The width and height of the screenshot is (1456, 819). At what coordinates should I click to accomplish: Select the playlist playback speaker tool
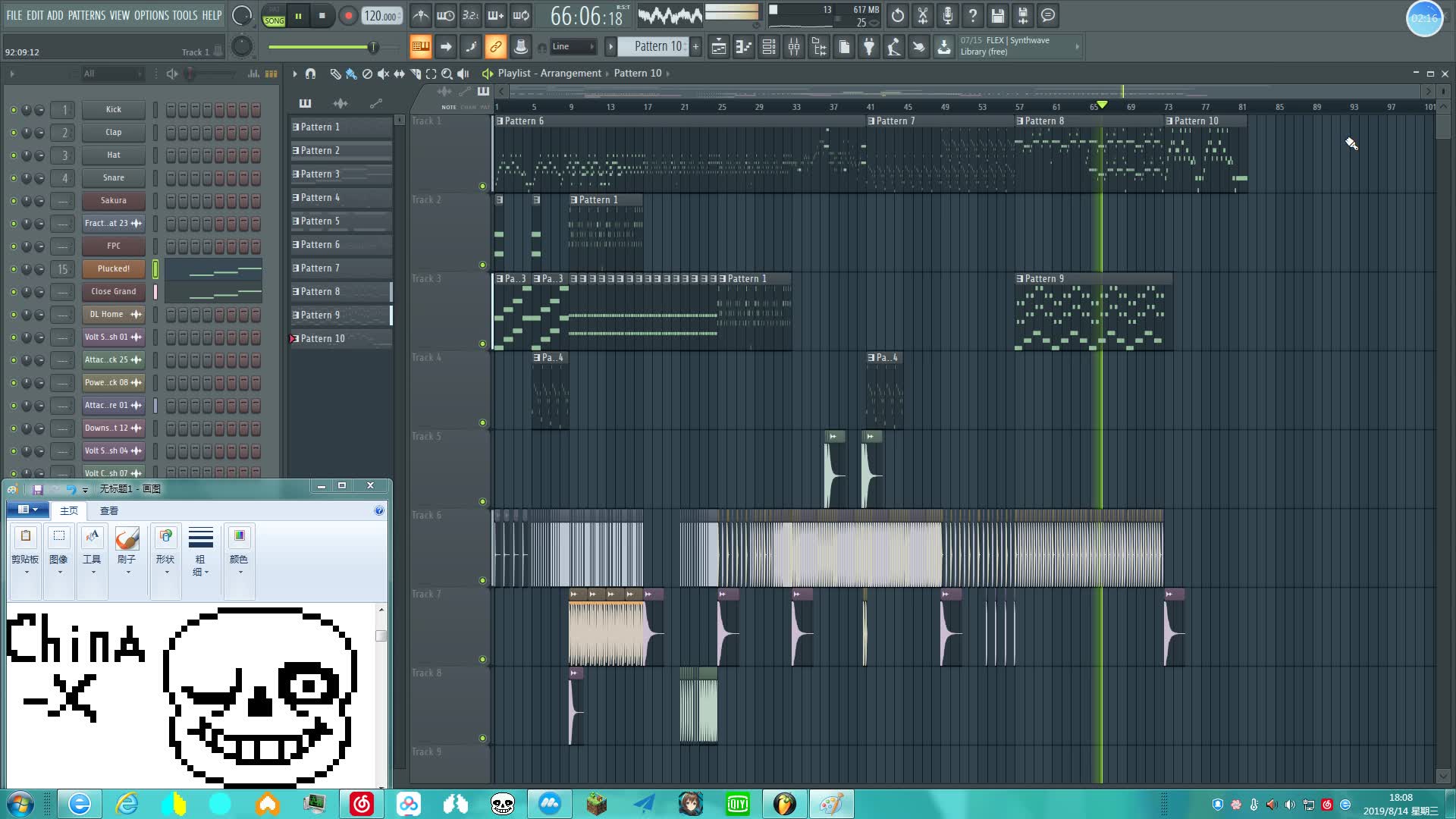coord(463,74)
